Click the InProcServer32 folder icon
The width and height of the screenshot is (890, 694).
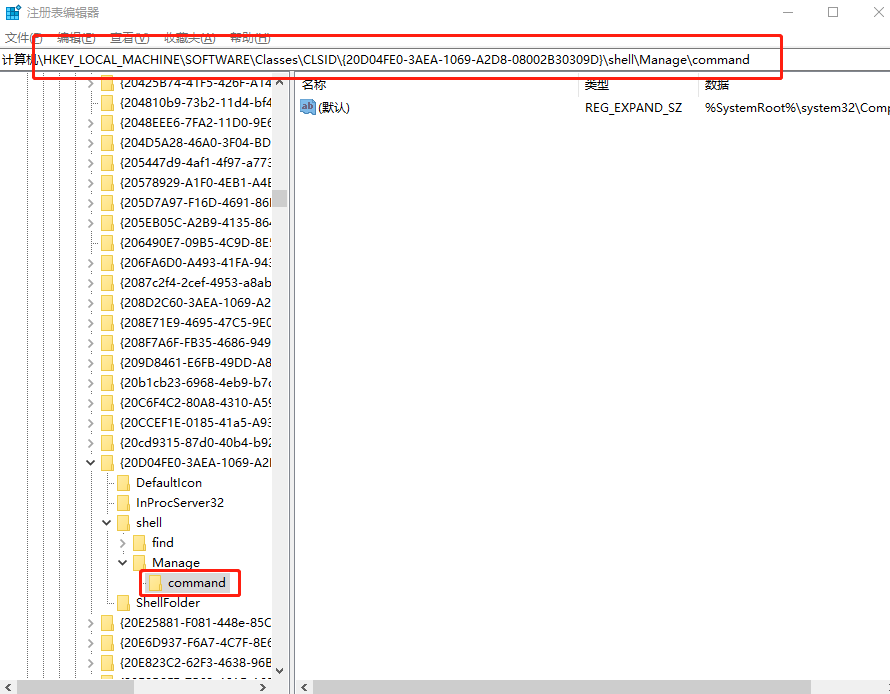pos(123,503)
